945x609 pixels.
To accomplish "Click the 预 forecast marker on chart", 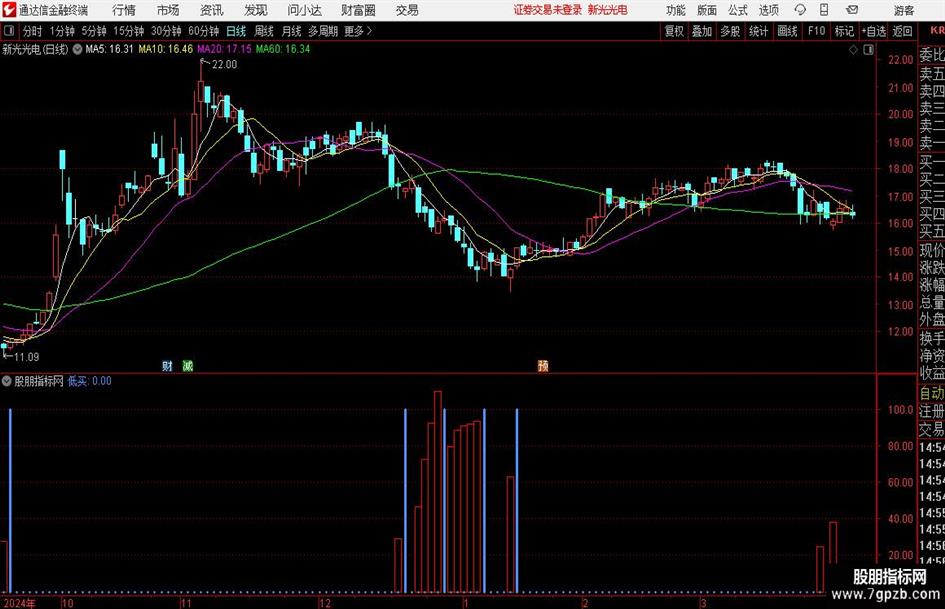I will 543,366.
